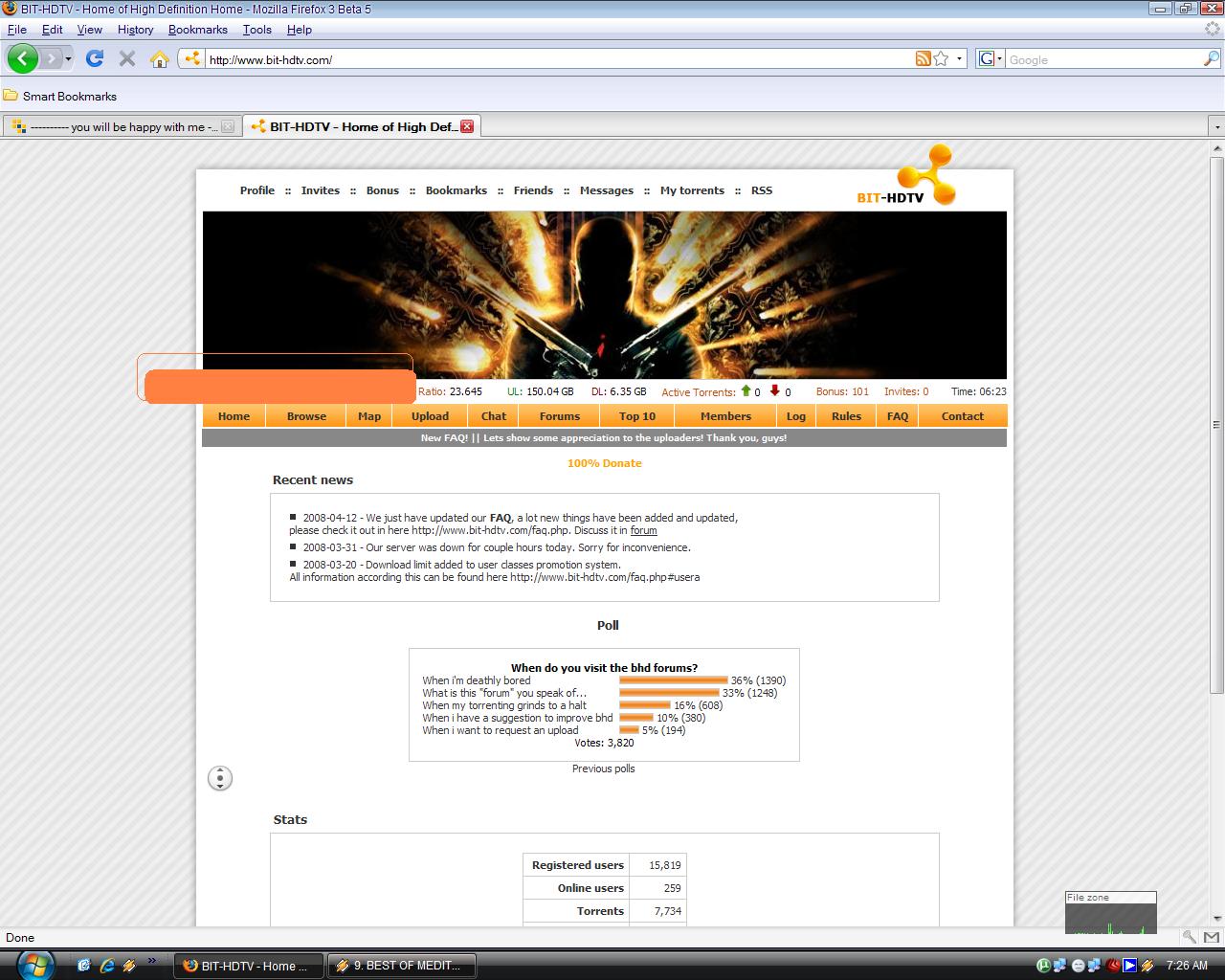Viewport: 1225px width, 980px height.
Task: Click the autoscroll round icon on page
Action: (x=220, y=778)
